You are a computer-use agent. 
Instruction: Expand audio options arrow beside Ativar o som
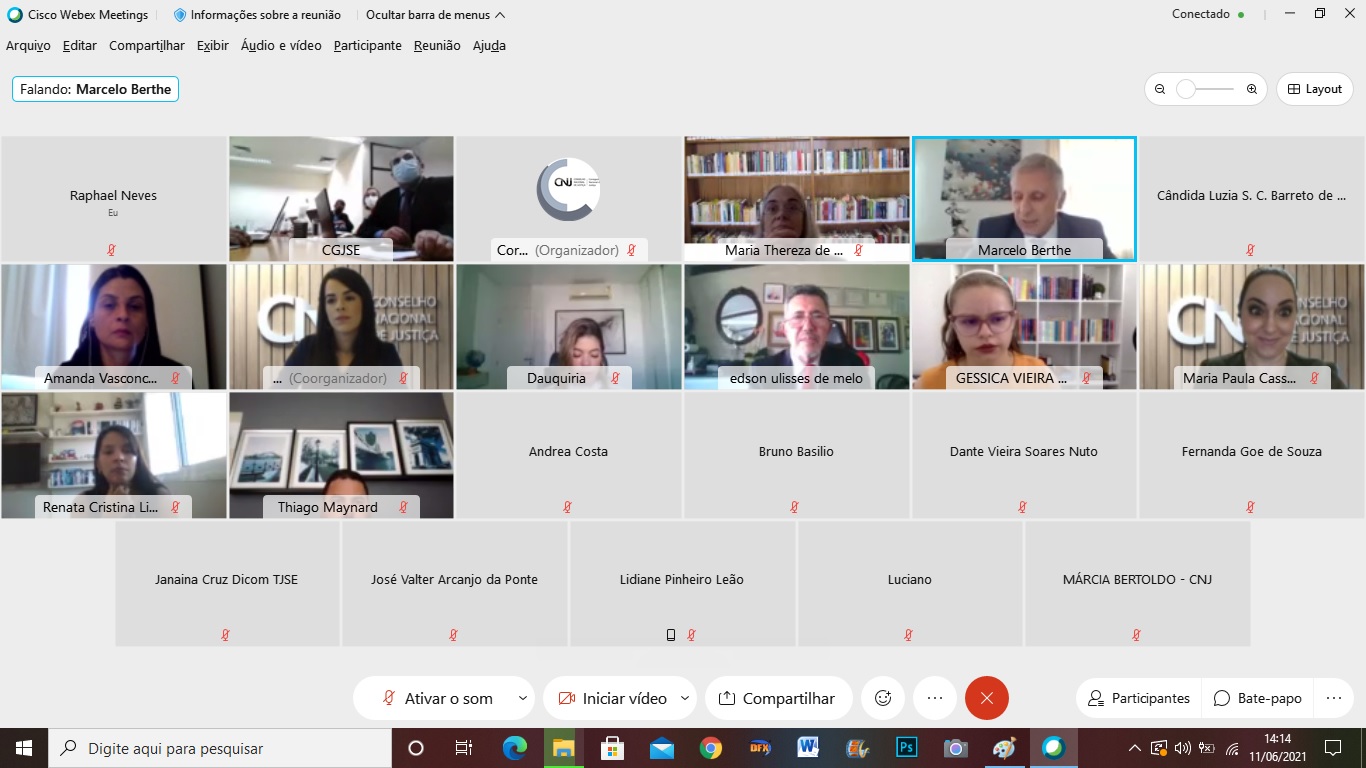pos(522,698)
